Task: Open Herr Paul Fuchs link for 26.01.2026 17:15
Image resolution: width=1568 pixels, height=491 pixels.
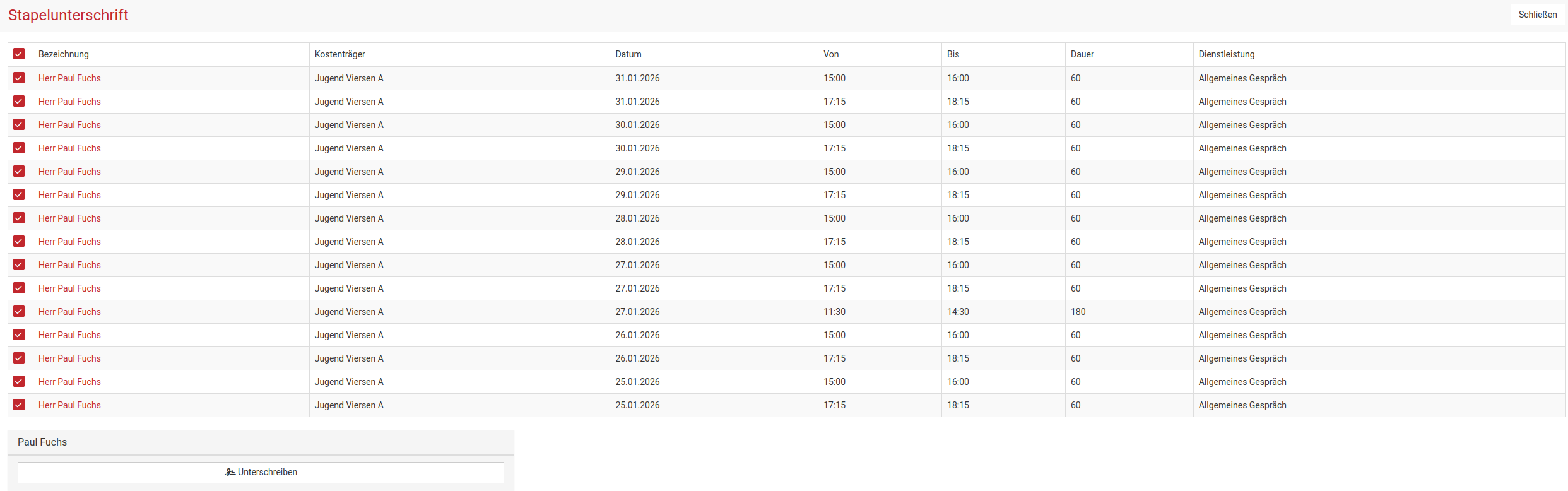Action: [x=69, y=358]
